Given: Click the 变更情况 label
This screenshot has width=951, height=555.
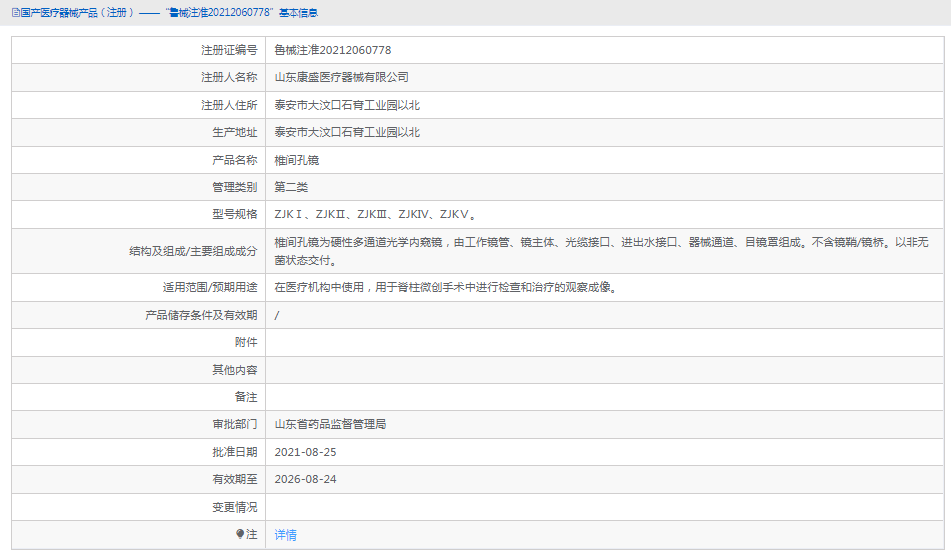Looking at the screenshot, I should 235,507.
